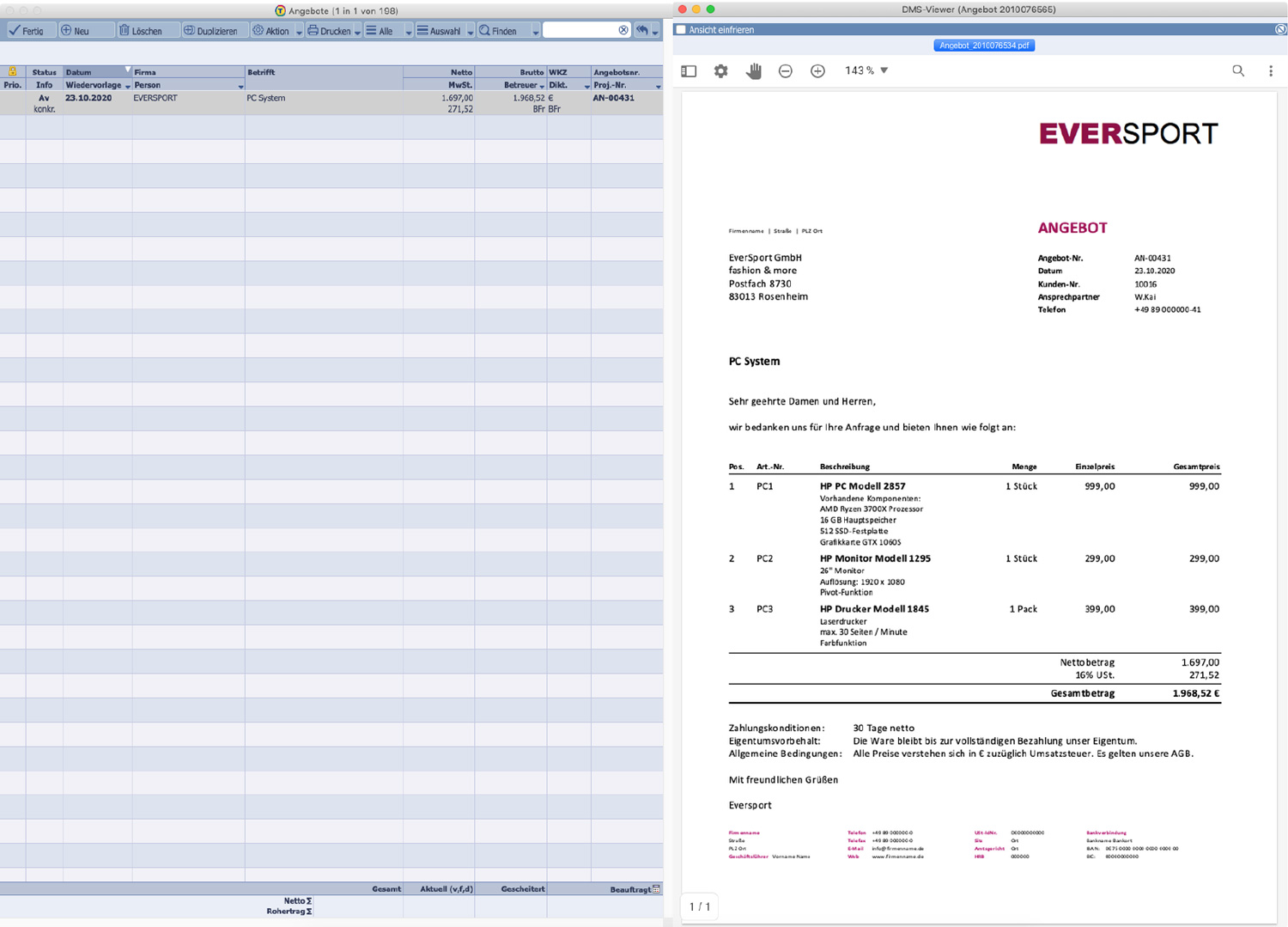Viewport: 1288px width, 927px height.
Task: Click Gesamtbetrag 1.968,52 € in PDF
Action: click(x=1134, y=693)
